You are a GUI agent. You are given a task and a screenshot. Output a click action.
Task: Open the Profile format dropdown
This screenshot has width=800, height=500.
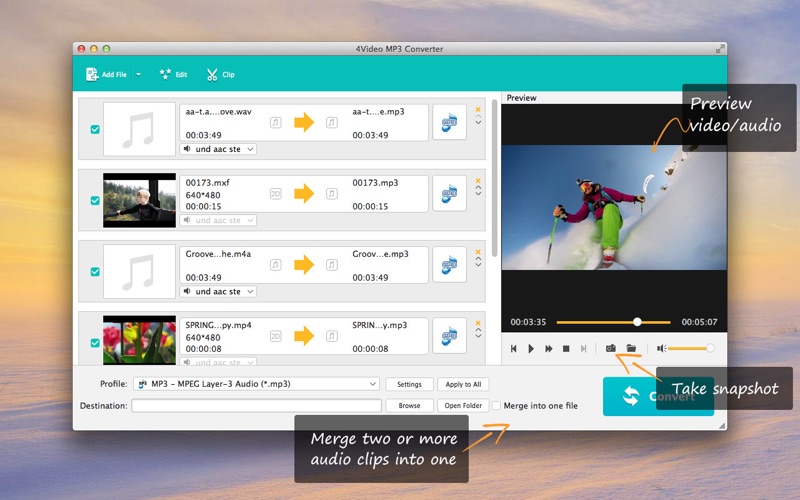click(256, 384)
